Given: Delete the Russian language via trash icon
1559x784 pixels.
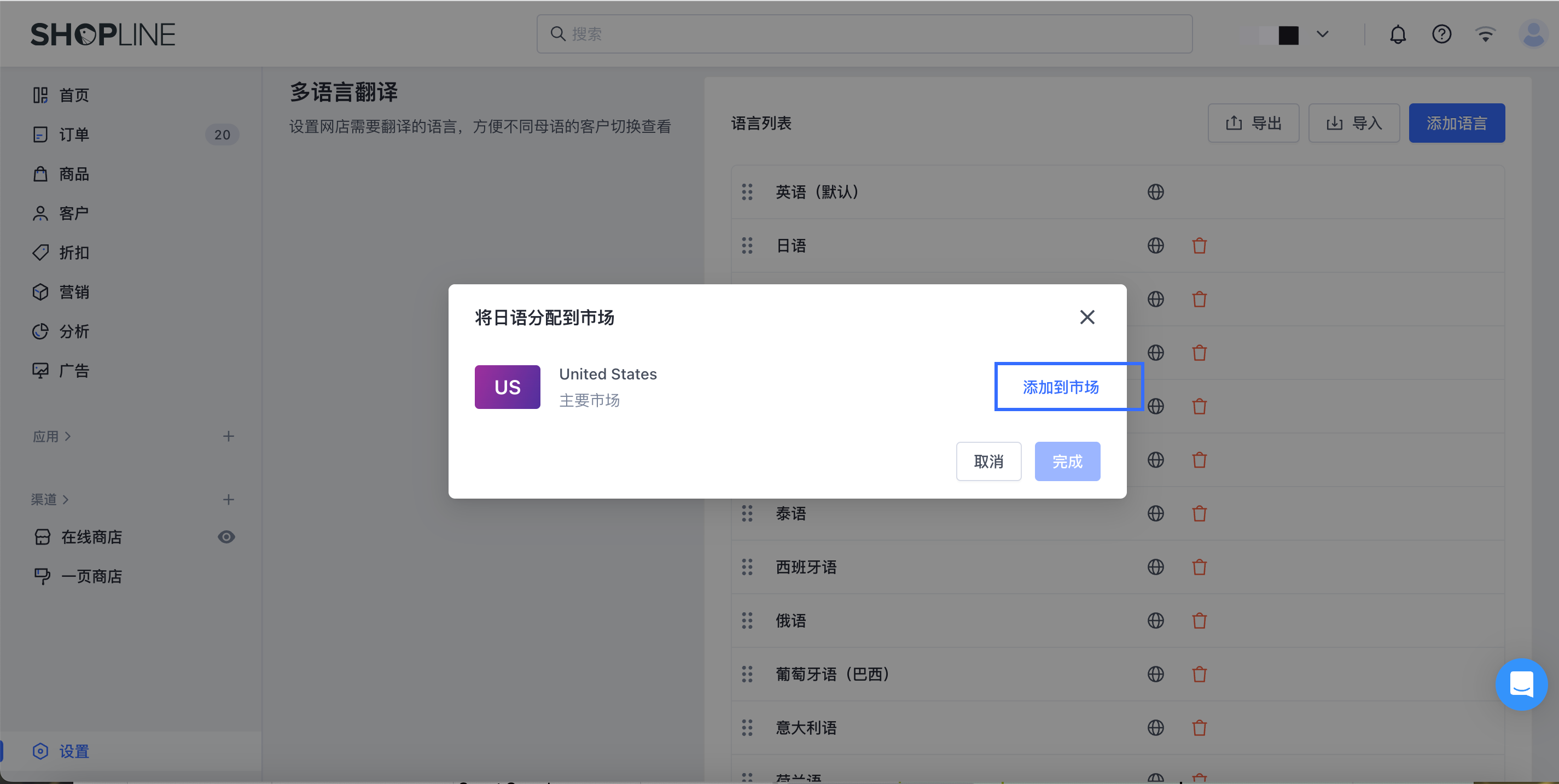Looking at the screenshot, I should coord(1199,621).
